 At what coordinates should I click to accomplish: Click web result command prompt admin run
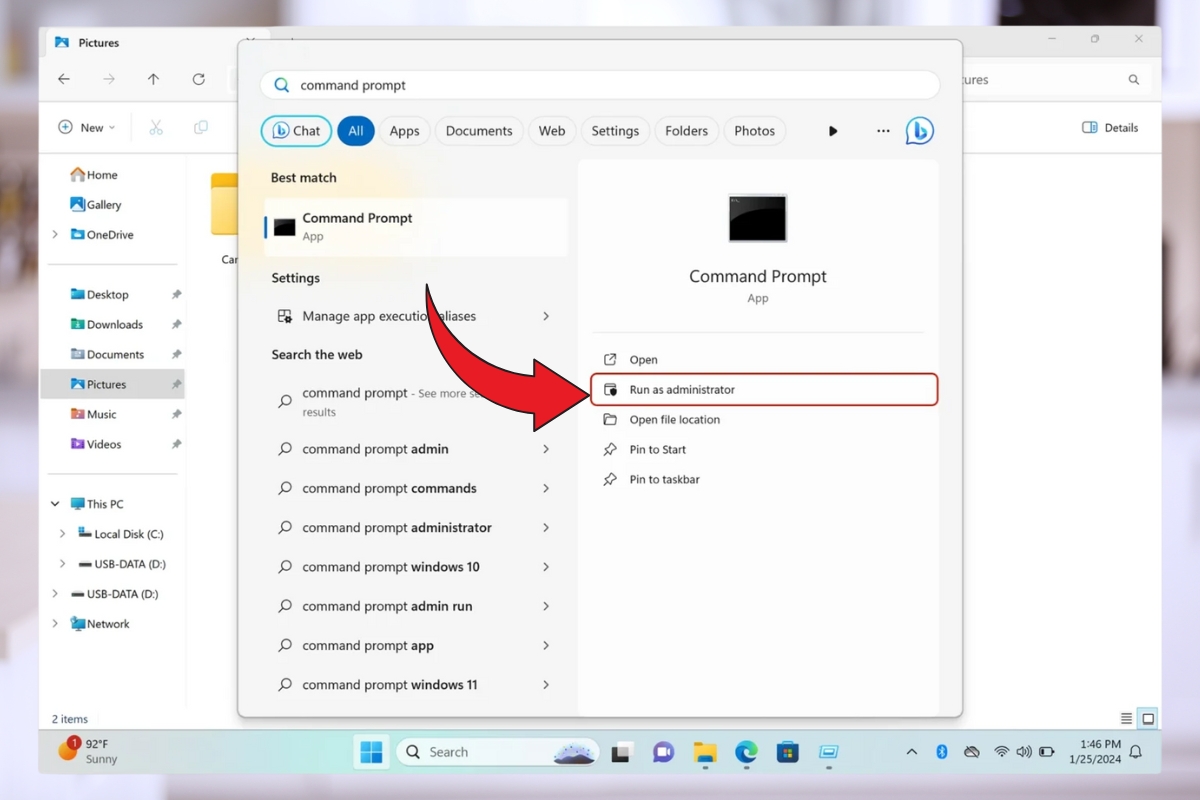387,606
